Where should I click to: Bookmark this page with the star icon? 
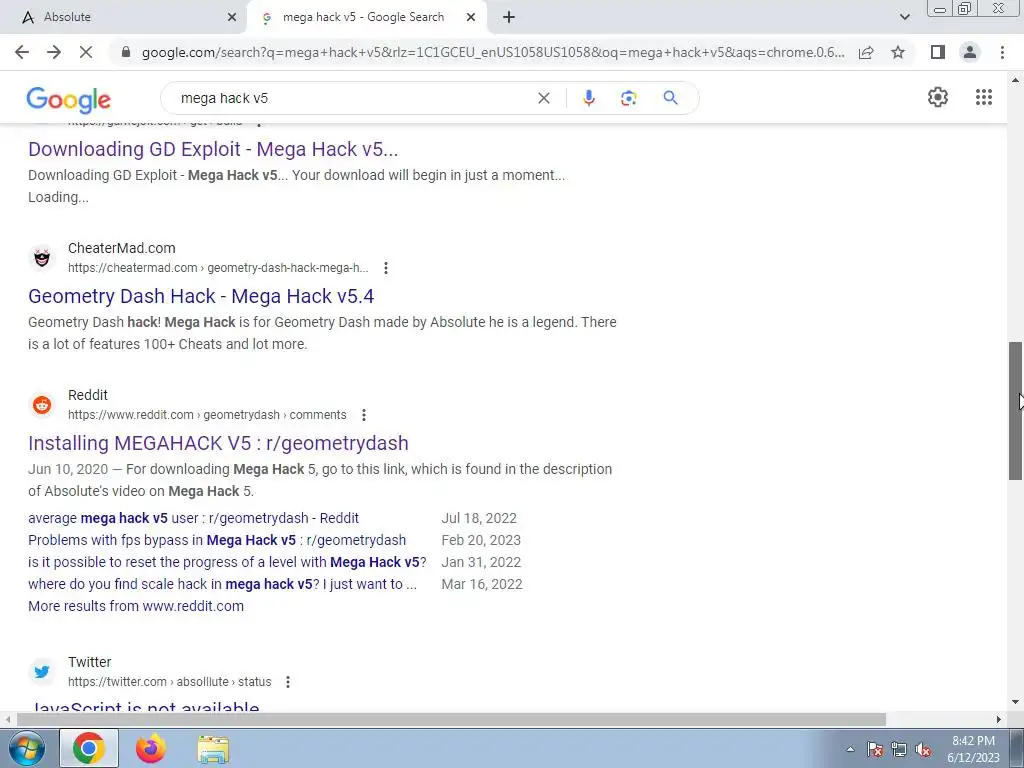pyautogui.click(x=898, y=52)
